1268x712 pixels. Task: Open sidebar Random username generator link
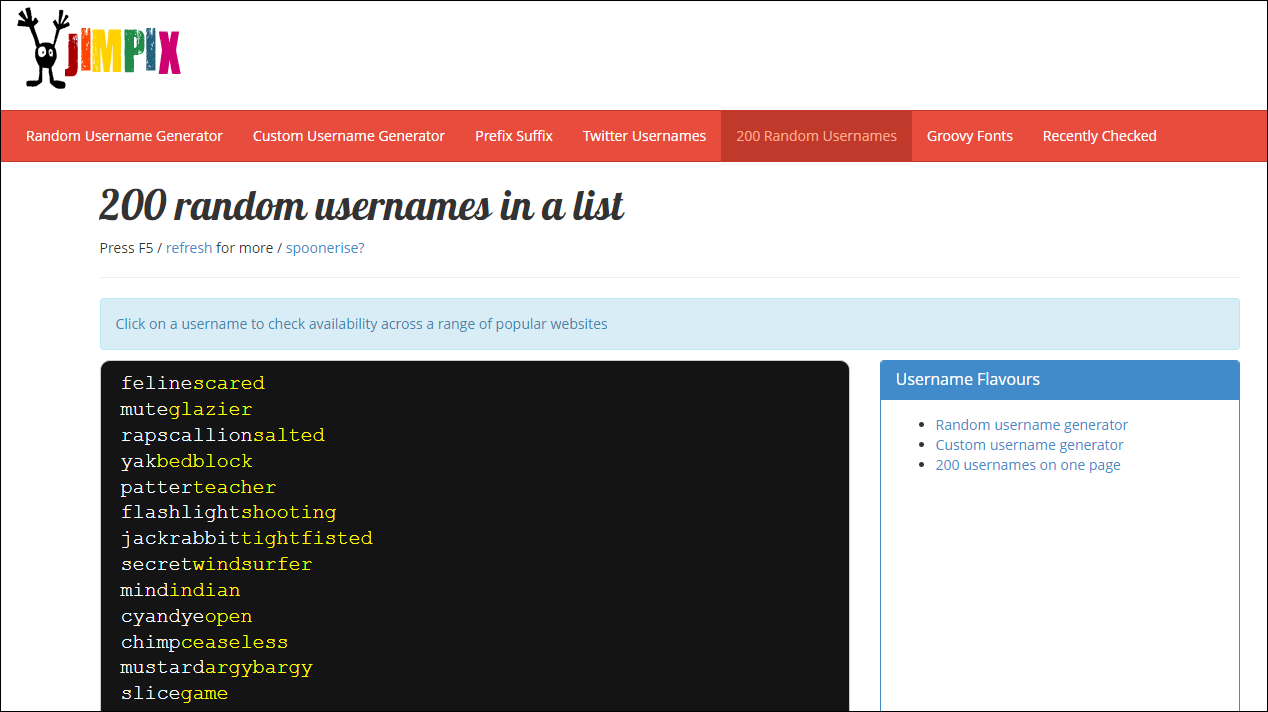pyautogui.click(x=1031, y=425)
